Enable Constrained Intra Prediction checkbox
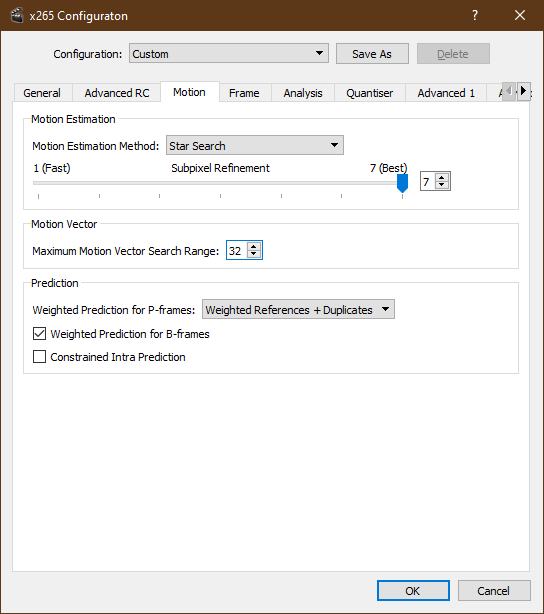Image resolution: width=544 pixels, height=614 pixels. tap(39, 357)
